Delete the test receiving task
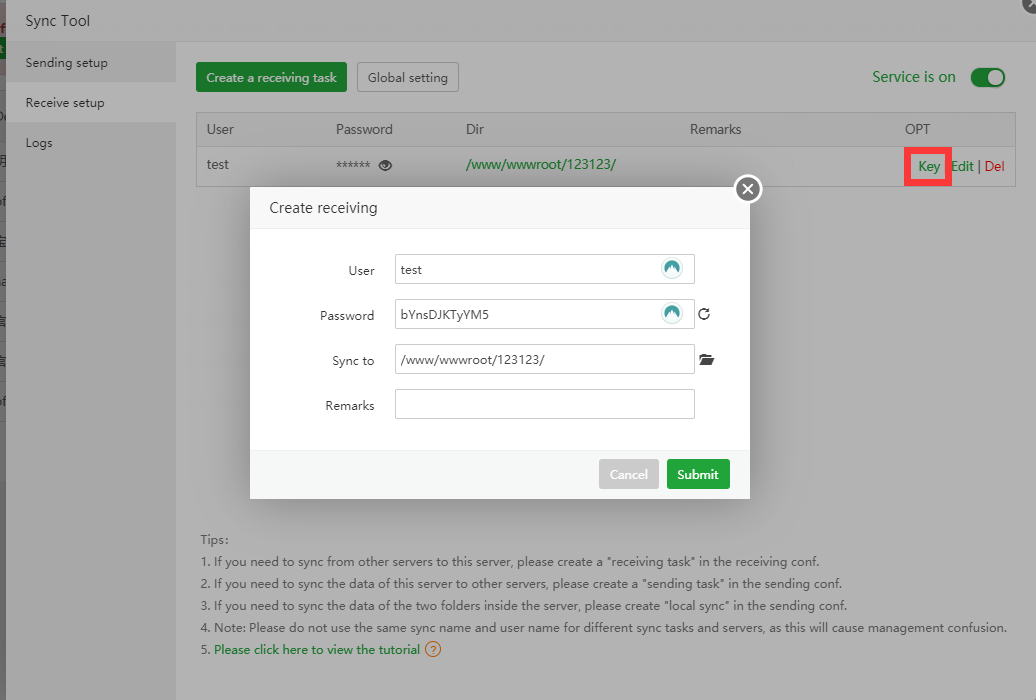This screenshot has width=1036, height=700. (x=994, y=166)
